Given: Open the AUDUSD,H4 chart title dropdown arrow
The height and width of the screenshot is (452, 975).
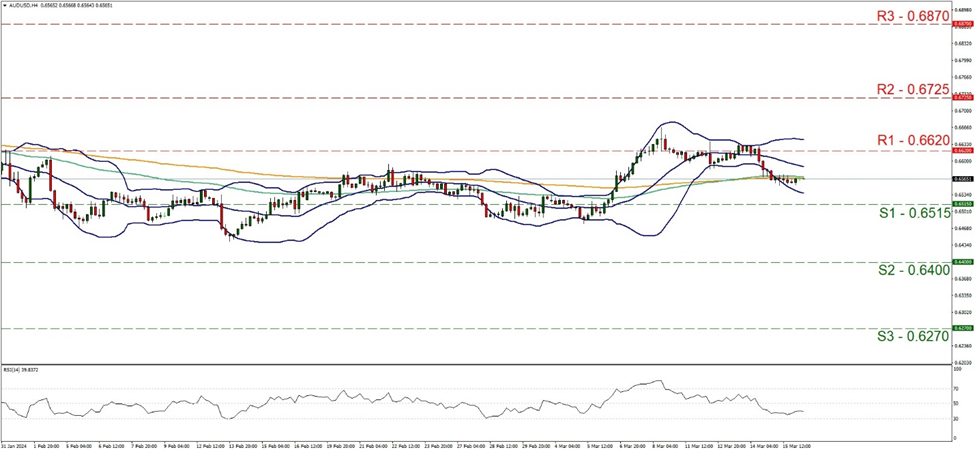Looking at the screenshot, I should point(5,6).
